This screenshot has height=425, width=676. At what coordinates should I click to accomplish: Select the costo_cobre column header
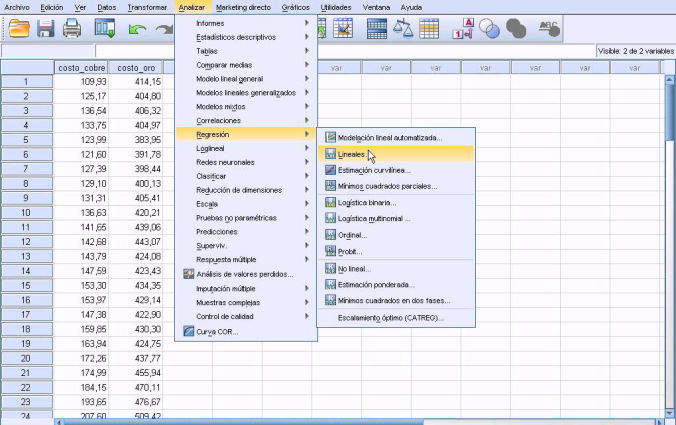pyautogui.click(x=81, y=68)
